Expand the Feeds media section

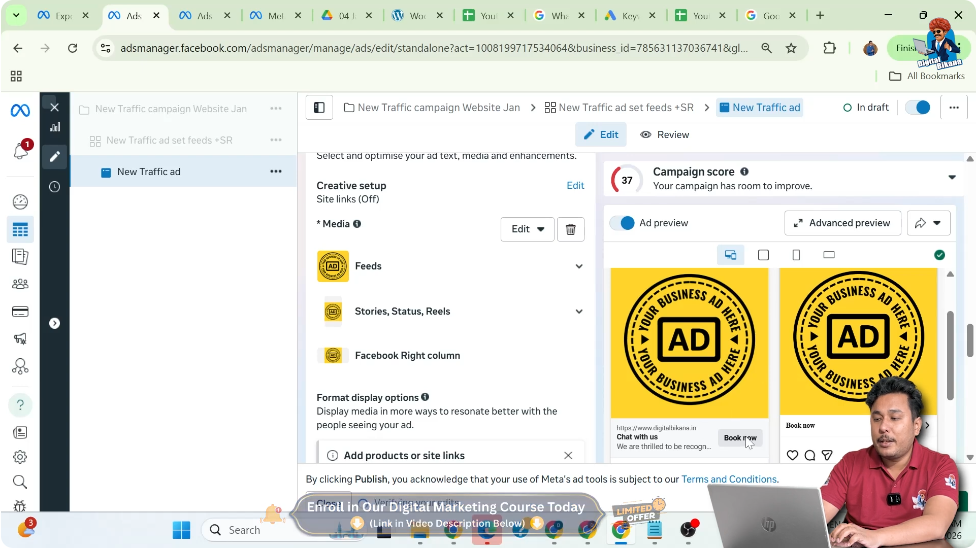pyautogui.click(x=579, y=266)
